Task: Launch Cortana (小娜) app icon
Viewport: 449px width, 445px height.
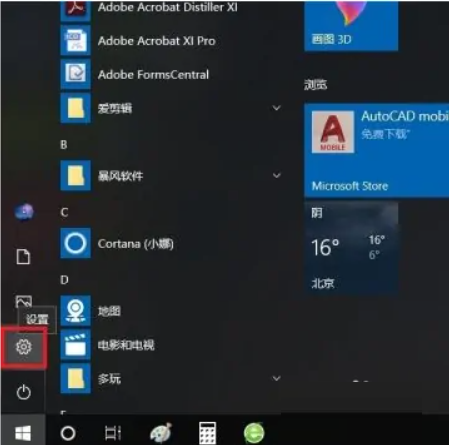Action: coord(76,243)
